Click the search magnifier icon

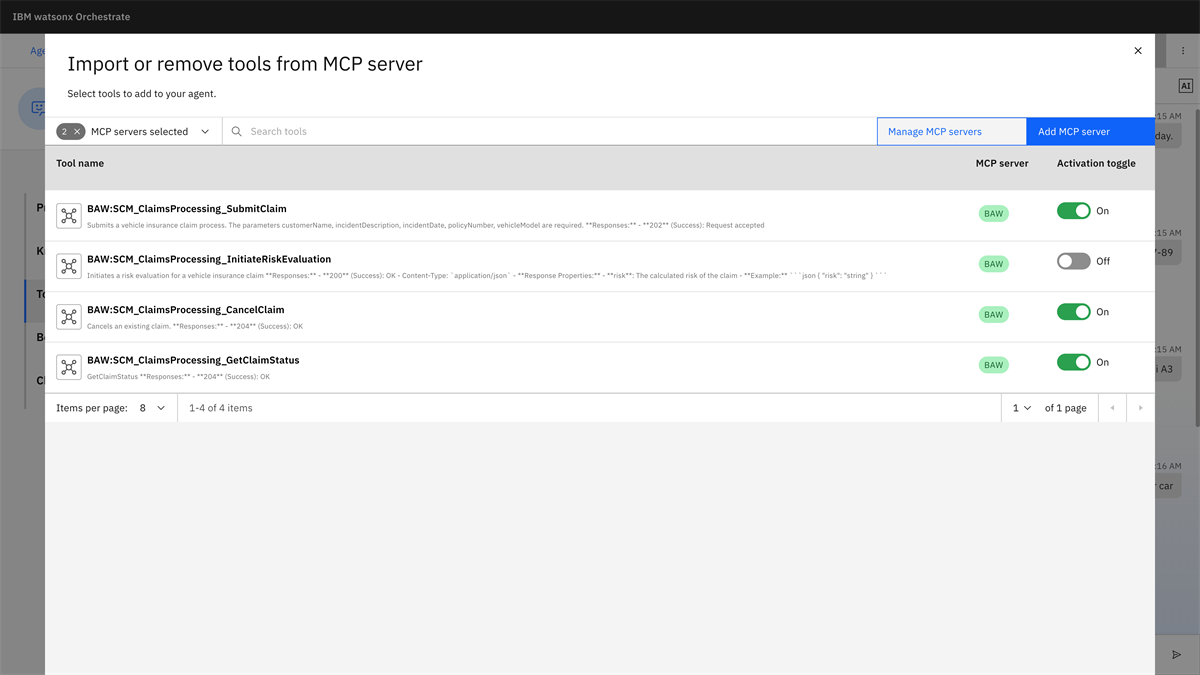tap(237, 132)
